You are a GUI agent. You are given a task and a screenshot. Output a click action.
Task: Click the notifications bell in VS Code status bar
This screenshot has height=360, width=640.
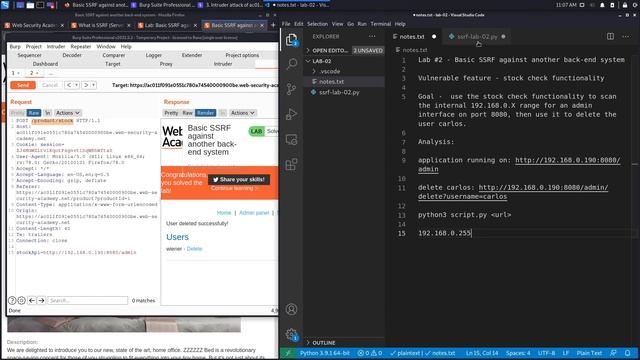coord(628,353)
